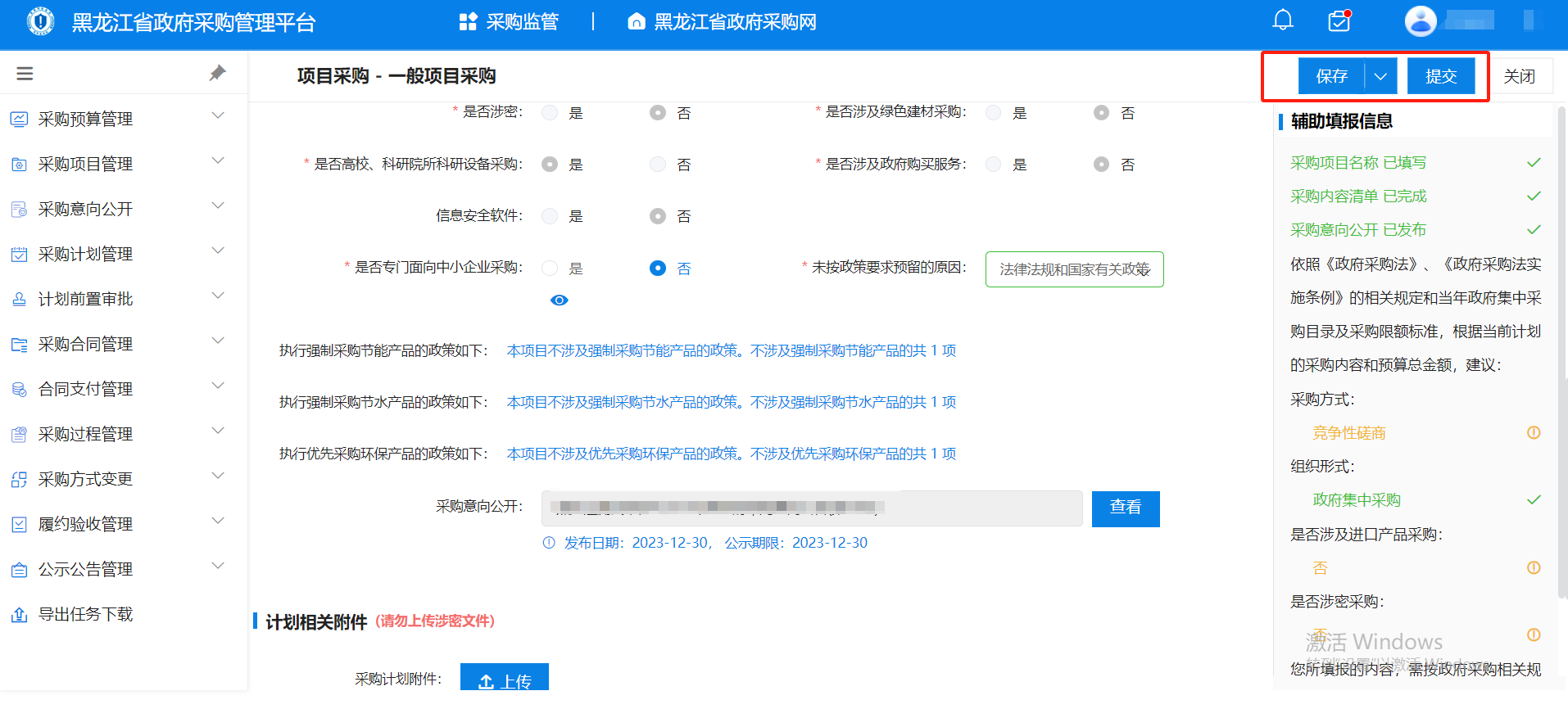Click the 采购意向公开 blurred input field
The width and height of the screenshot is (1568, 709).
812,508
